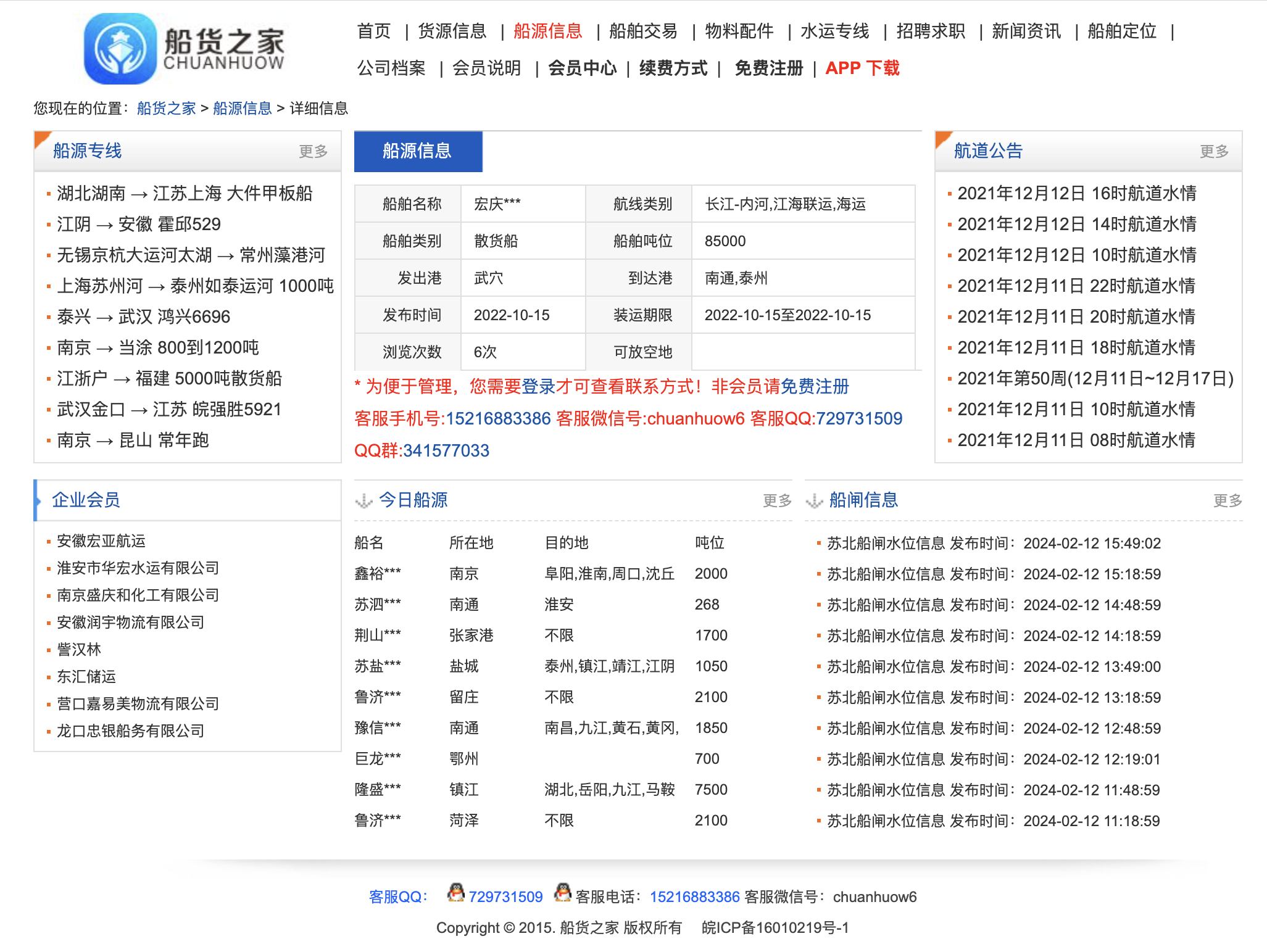Open 更多 for the 航道公告 panel

click(x=1213, y=151)
